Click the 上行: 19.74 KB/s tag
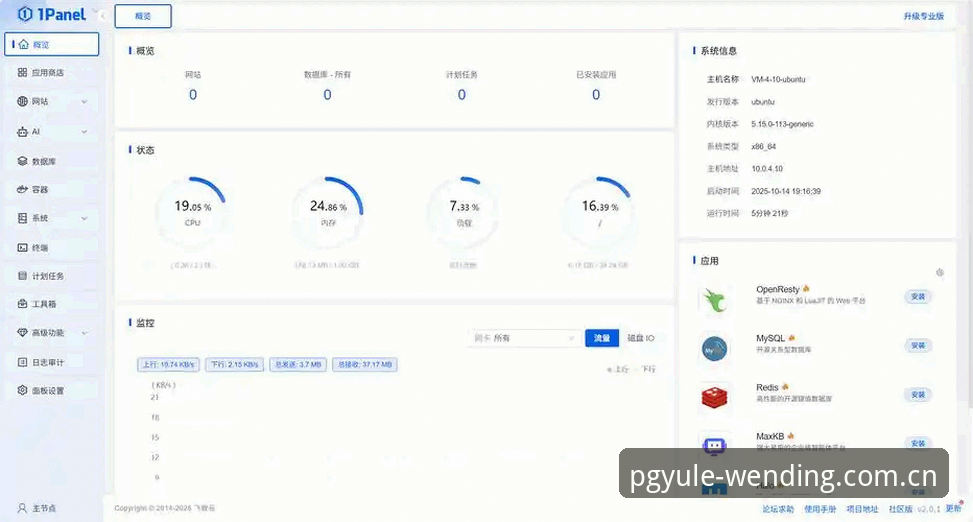 click(168, 365)
